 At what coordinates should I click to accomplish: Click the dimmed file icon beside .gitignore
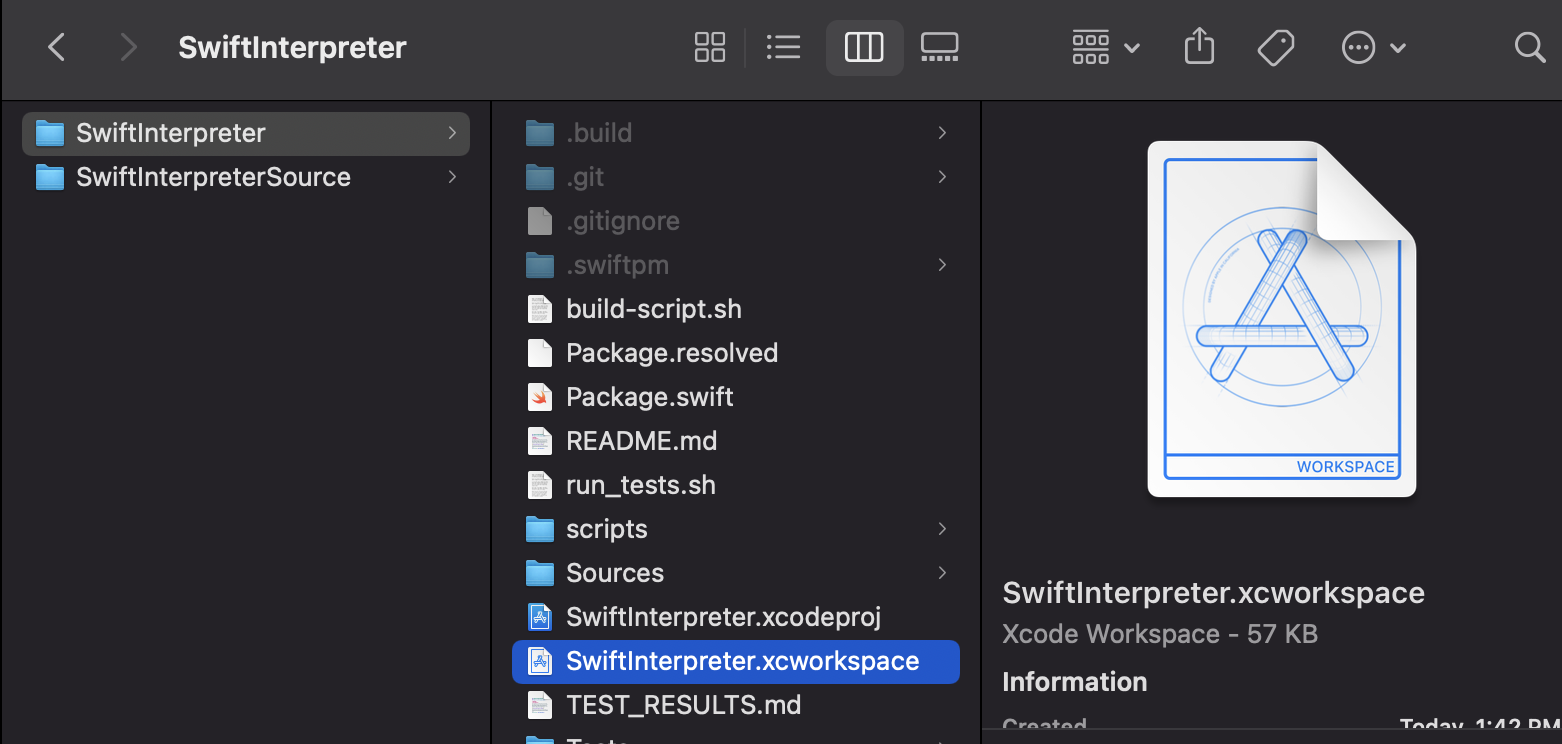coord(540,221)
